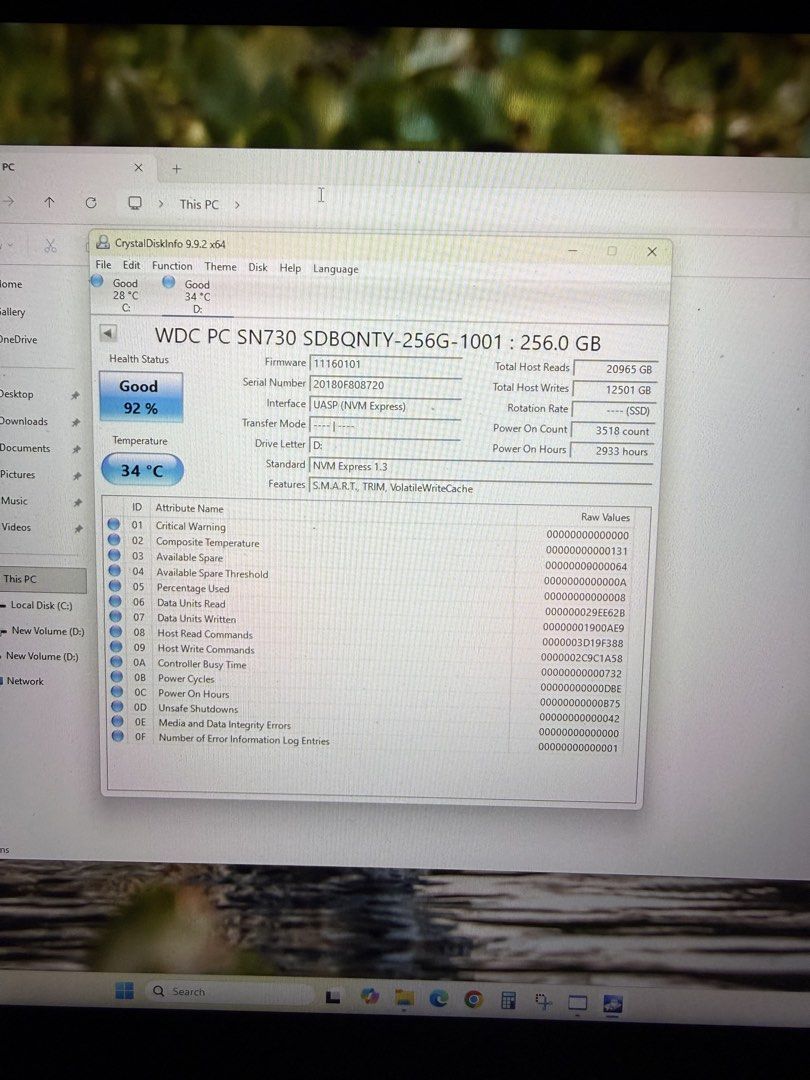
Task: Select Media and Data Integrity Errors row
Action: (x=368, y=726)
